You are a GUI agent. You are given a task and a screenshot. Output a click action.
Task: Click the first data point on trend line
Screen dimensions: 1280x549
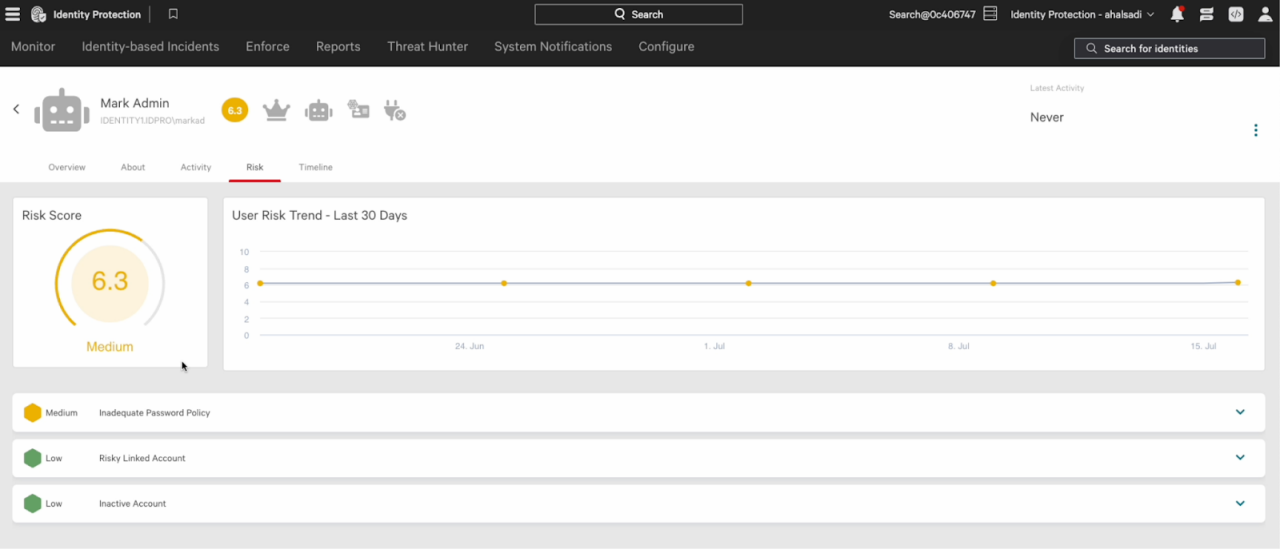click(260, 283)
